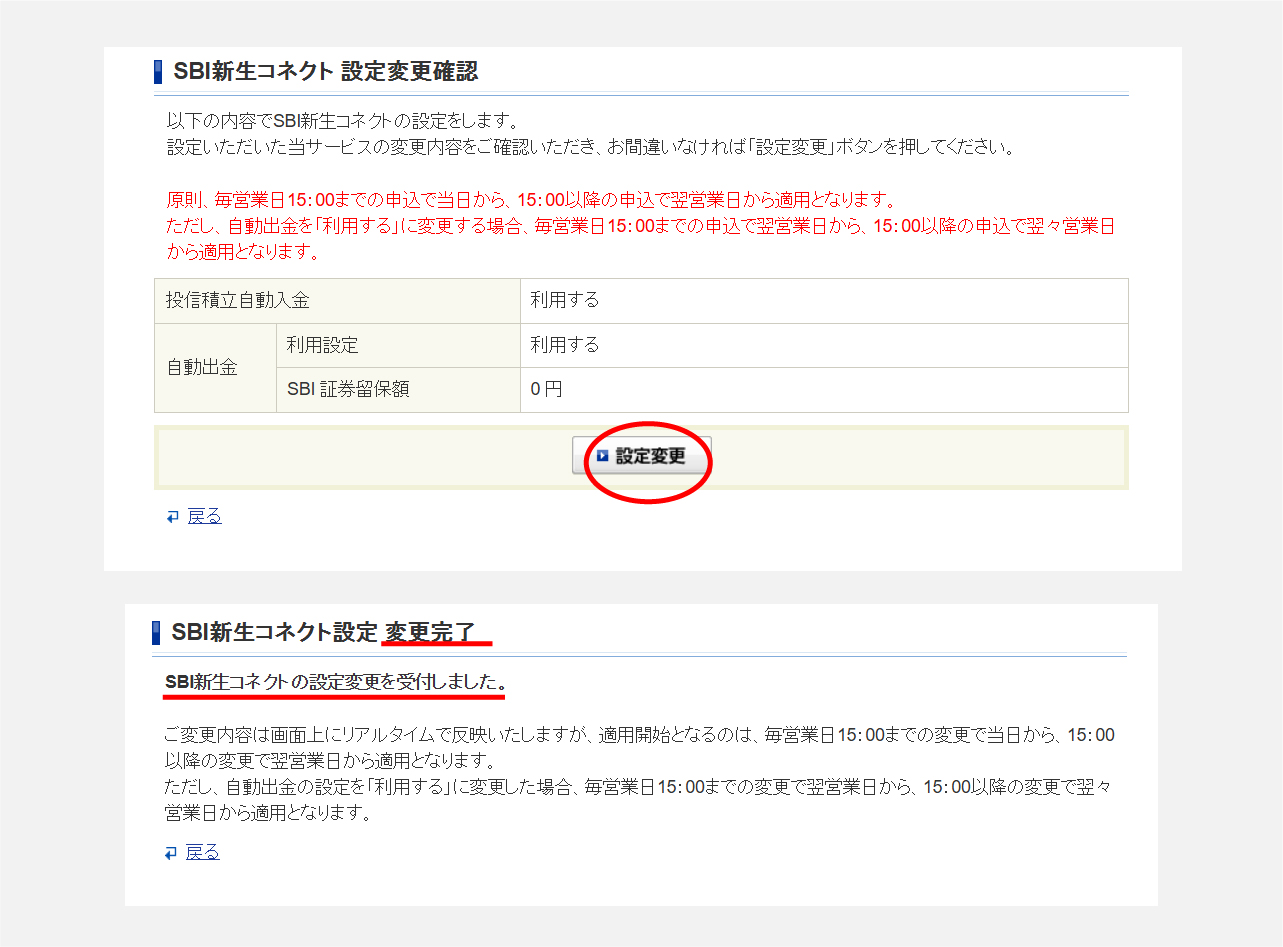Click the red notice text starting with 原則
The width and height of the screenshot is (1283, 947).
click(530, 199)
